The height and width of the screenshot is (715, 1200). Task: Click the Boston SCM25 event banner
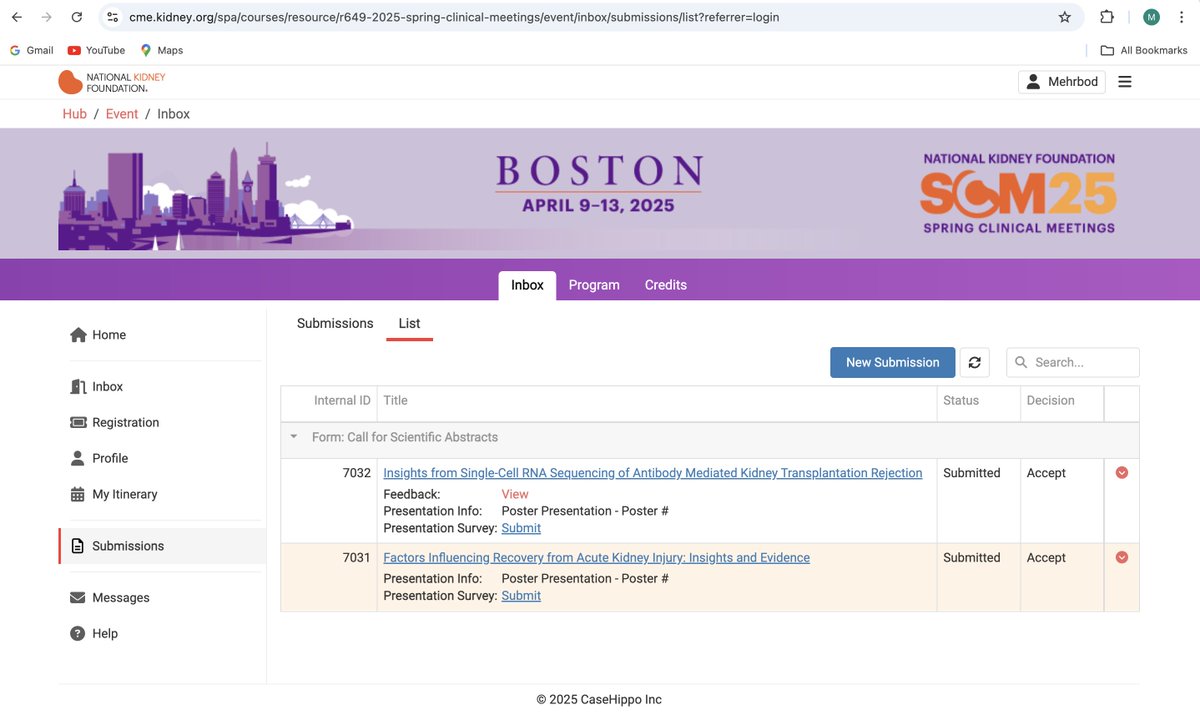600,193
